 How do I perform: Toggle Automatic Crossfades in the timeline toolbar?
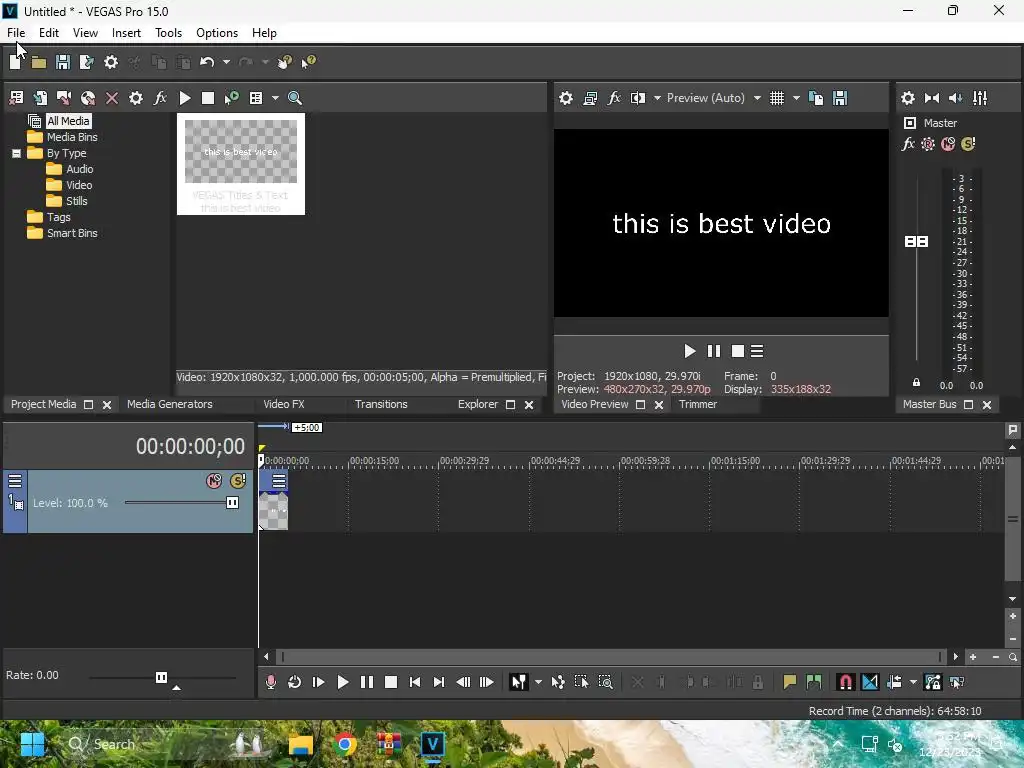[x=870, y=682]
